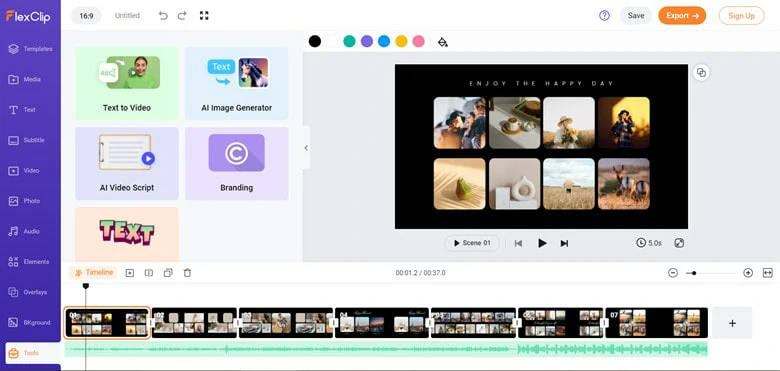Play Scene 01 preview
This screenshot has height=371, width=780.
coord(472,243)
